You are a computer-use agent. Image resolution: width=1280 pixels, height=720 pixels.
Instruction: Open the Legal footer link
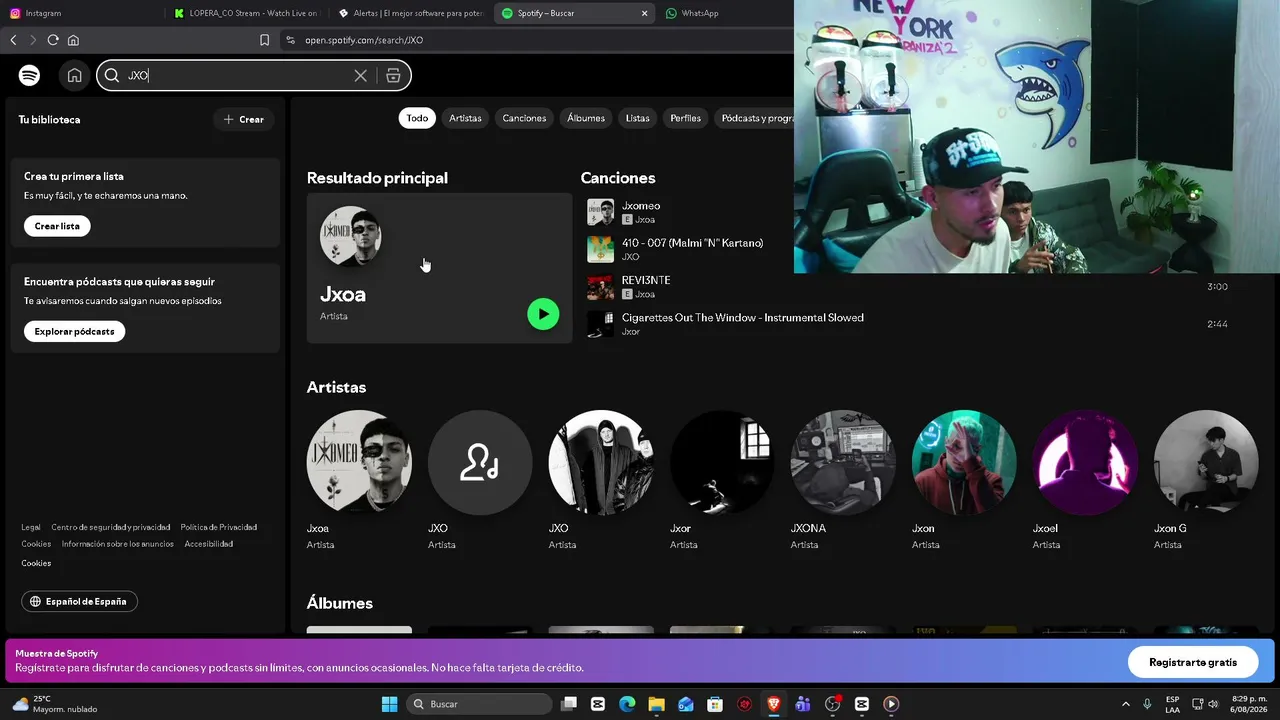tap(31, 527)
